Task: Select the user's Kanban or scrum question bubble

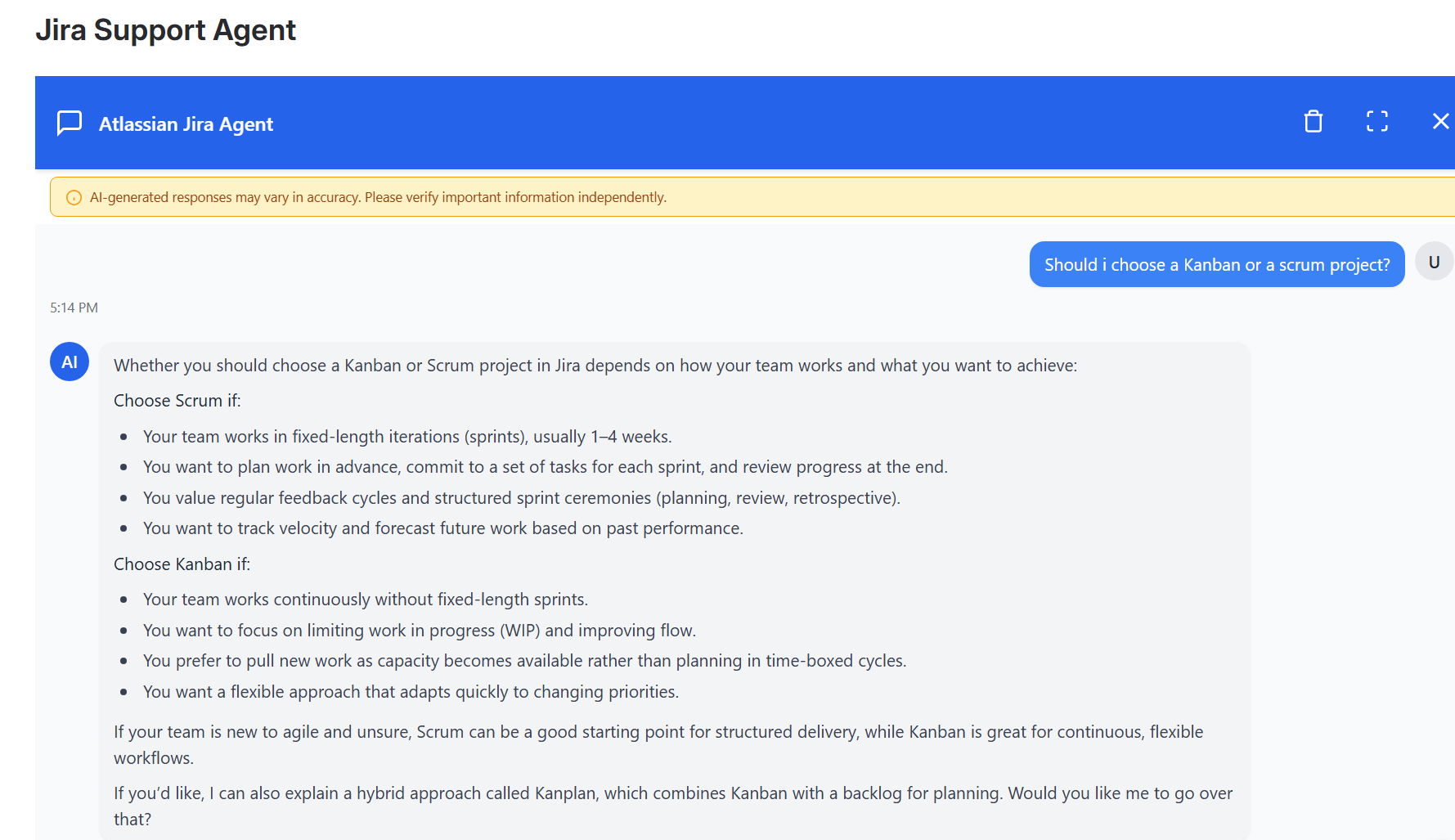Action: pos(1216,265)
